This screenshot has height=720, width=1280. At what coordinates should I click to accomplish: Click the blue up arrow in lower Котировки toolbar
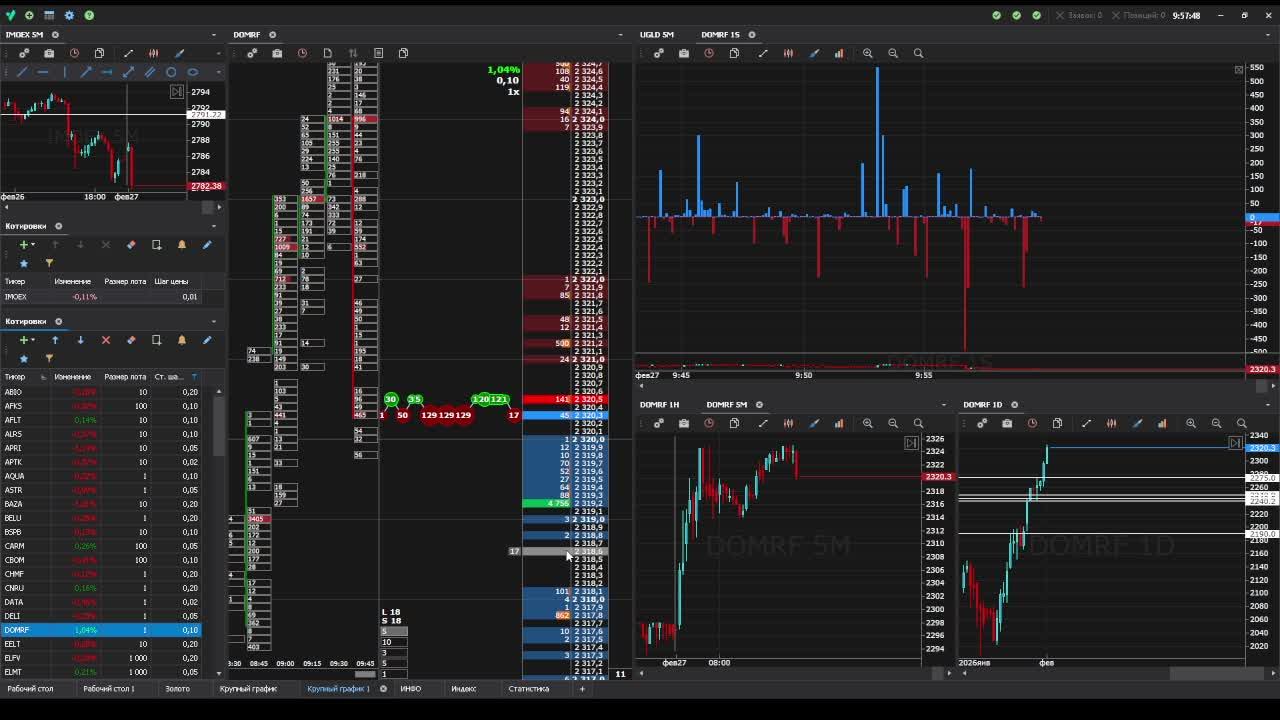point(55,340)
